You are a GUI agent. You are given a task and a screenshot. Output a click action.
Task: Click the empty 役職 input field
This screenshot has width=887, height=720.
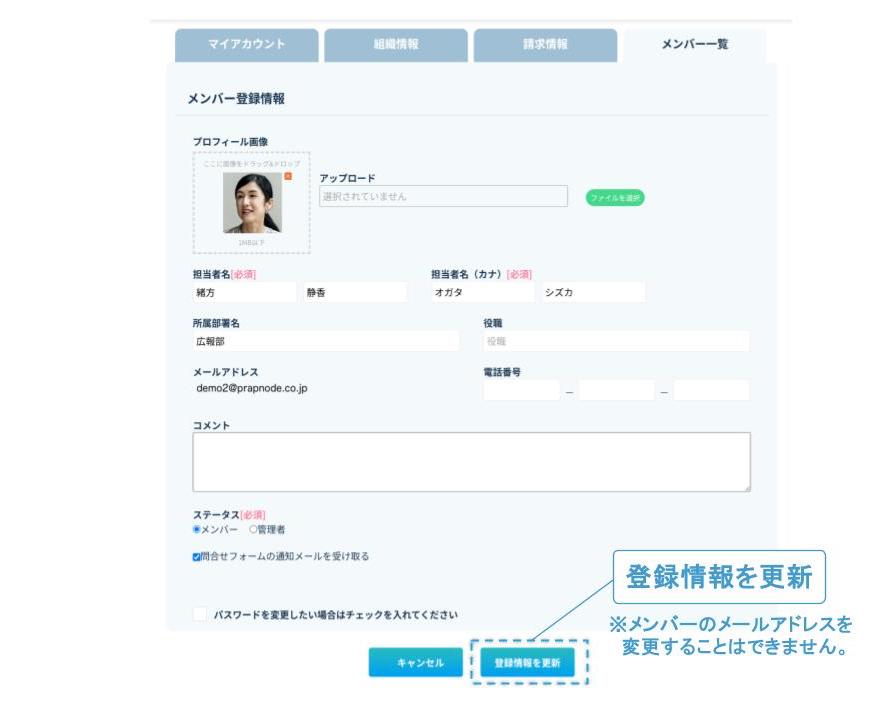[x=615, y=341]
